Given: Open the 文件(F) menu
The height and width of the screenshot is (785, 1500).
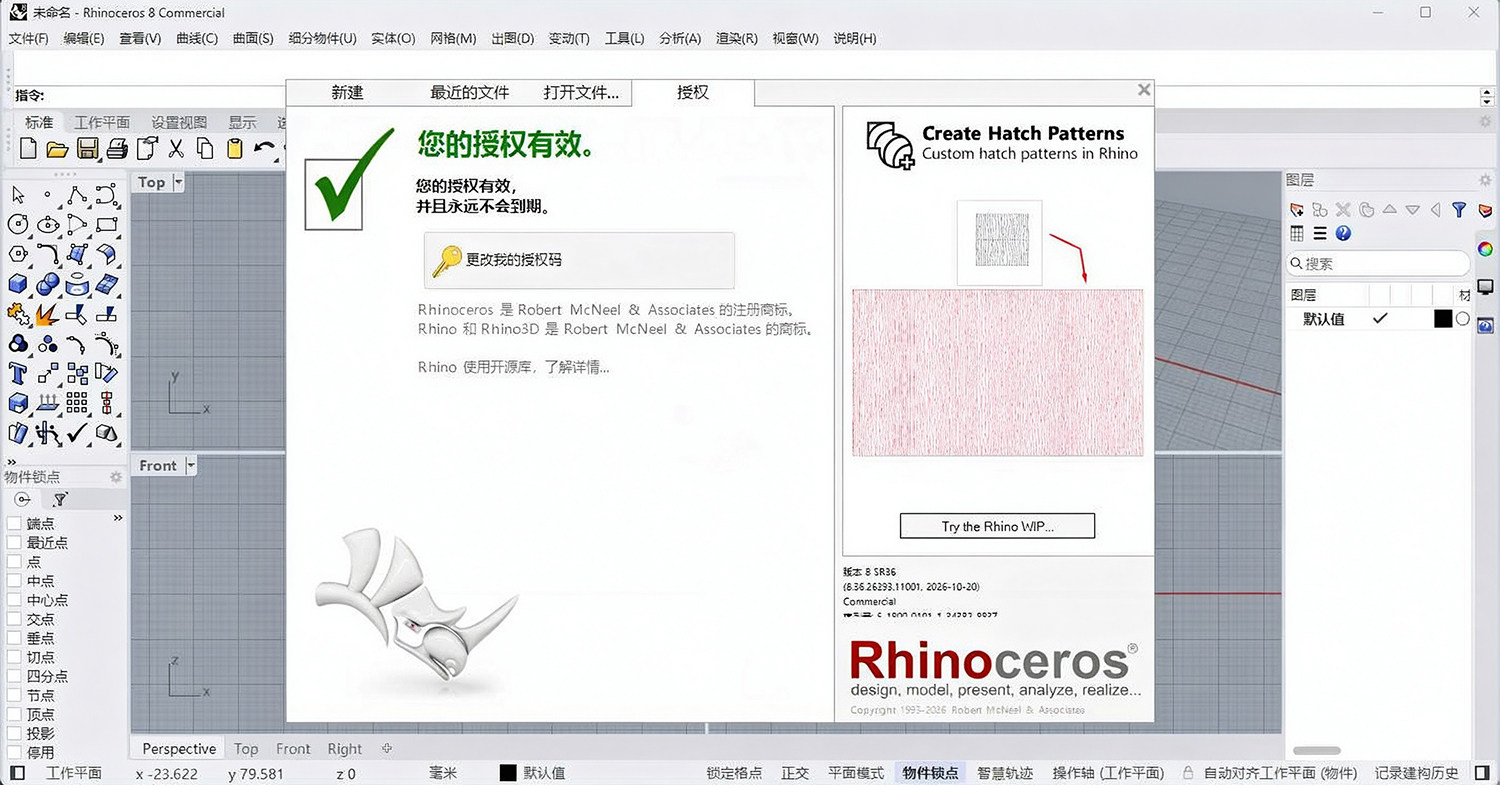Looking at the screenshot, I should tap(29, 38).
